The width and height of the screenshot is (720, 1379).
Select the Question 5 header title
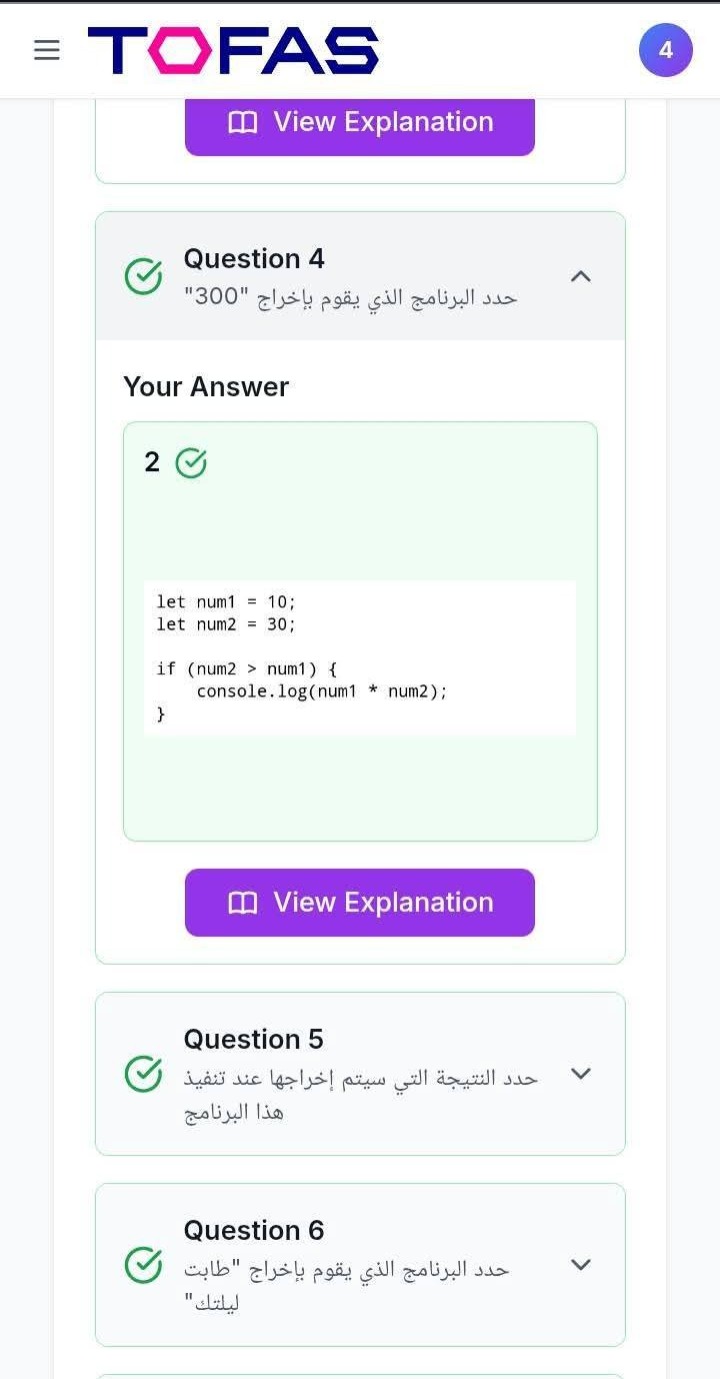pos(254,1039)
